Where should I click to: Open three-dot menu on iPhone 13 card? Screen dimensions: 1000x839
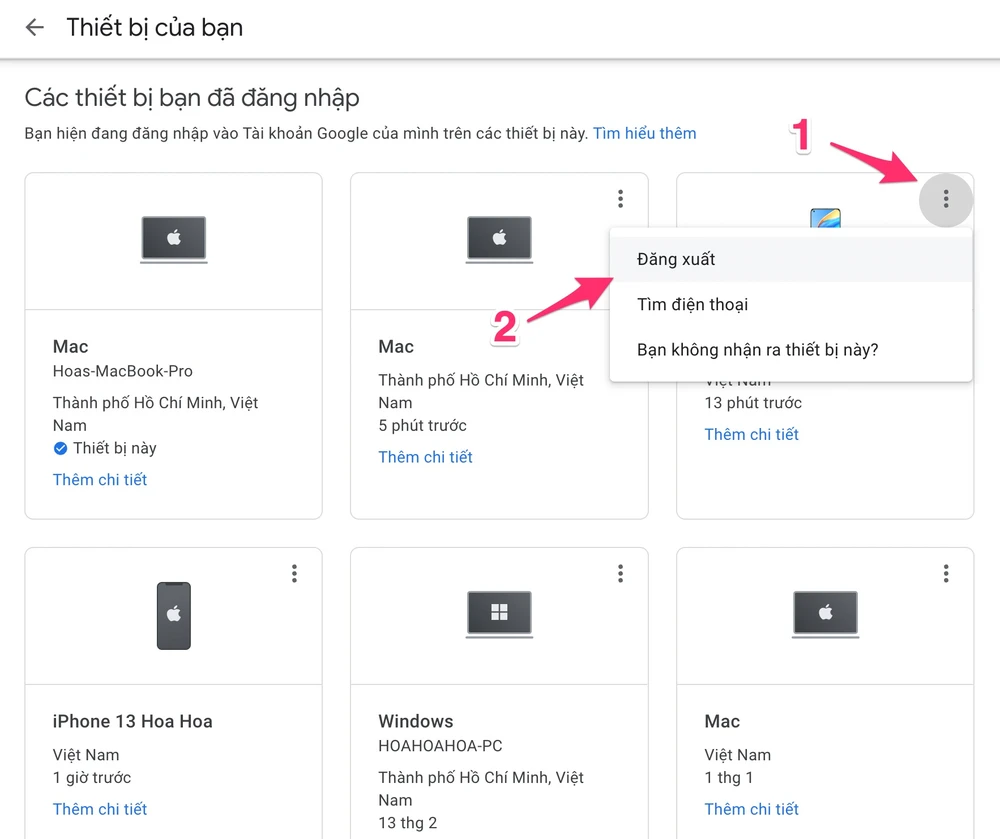[294, 573]
